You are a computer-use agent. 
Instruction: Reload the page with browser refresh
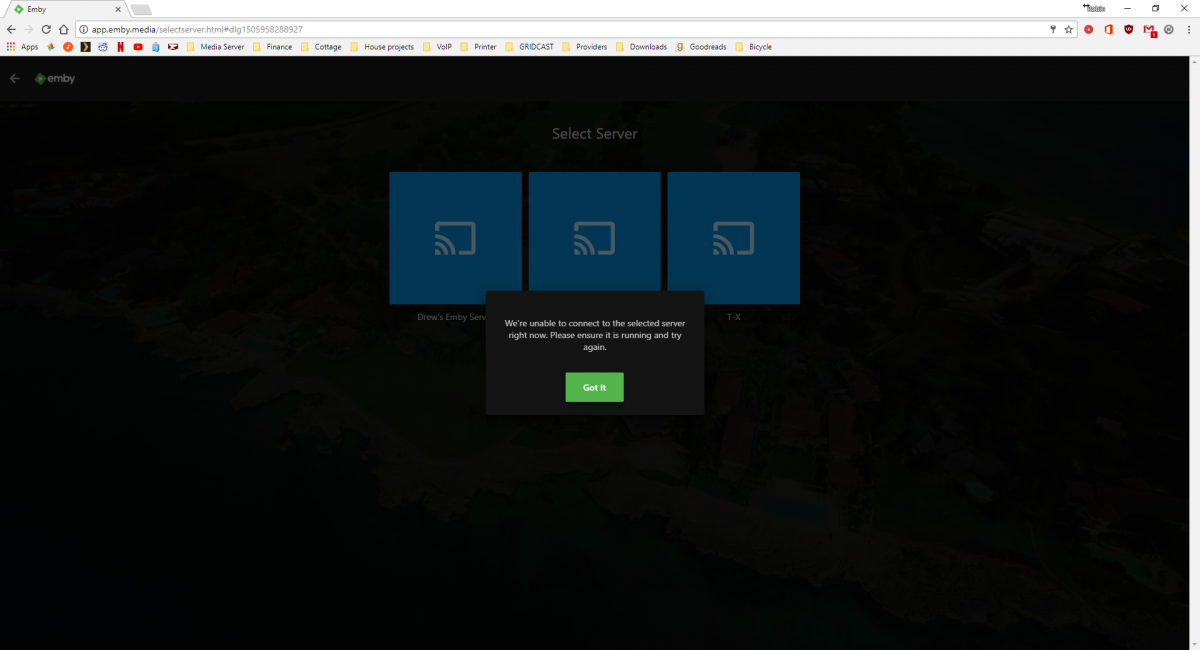(x=46, y=30)
